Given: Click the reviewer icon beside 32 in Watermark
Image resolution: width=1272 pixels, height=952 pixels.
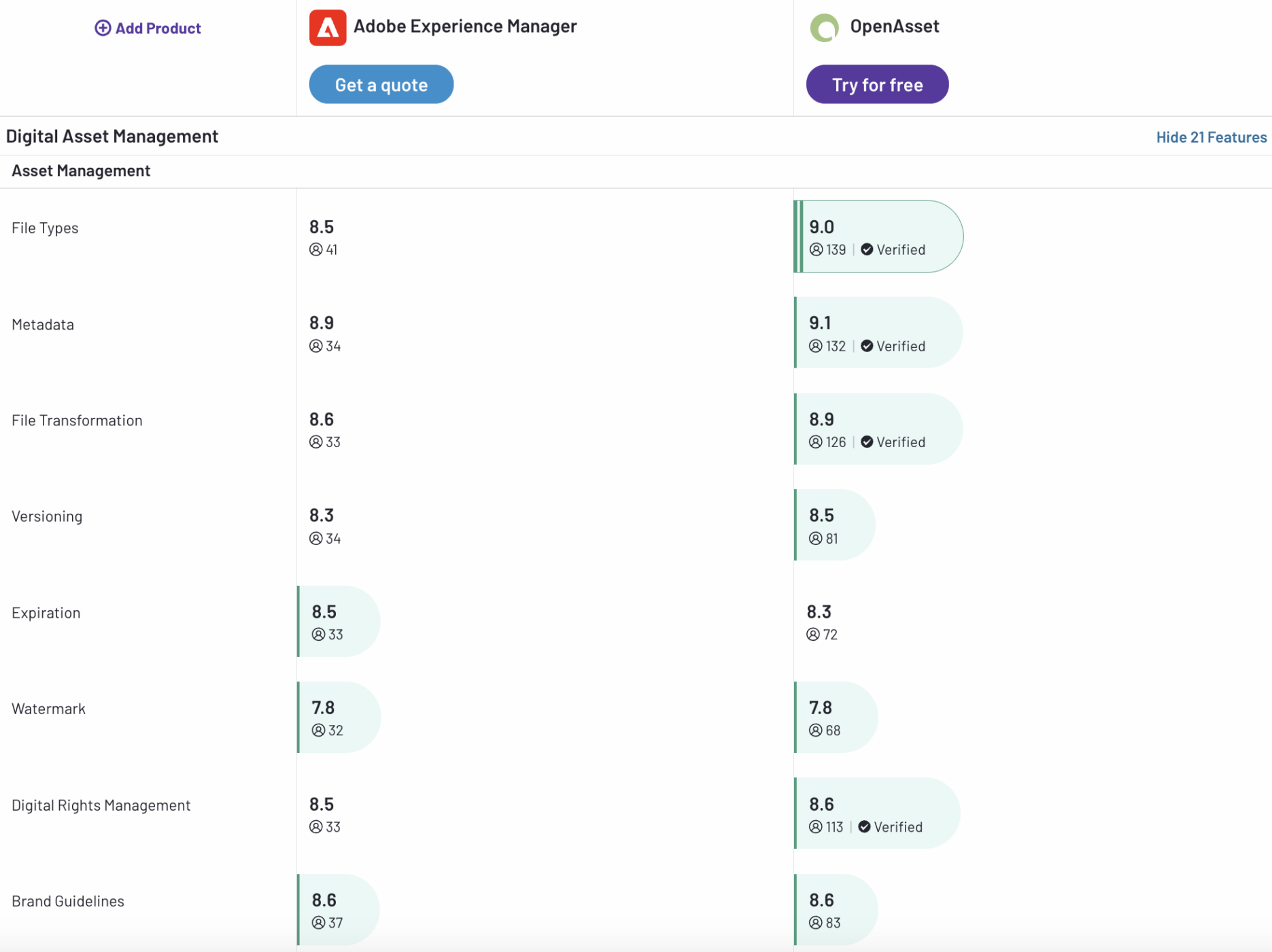Looking at the screenshot, I should pos(318,730).
